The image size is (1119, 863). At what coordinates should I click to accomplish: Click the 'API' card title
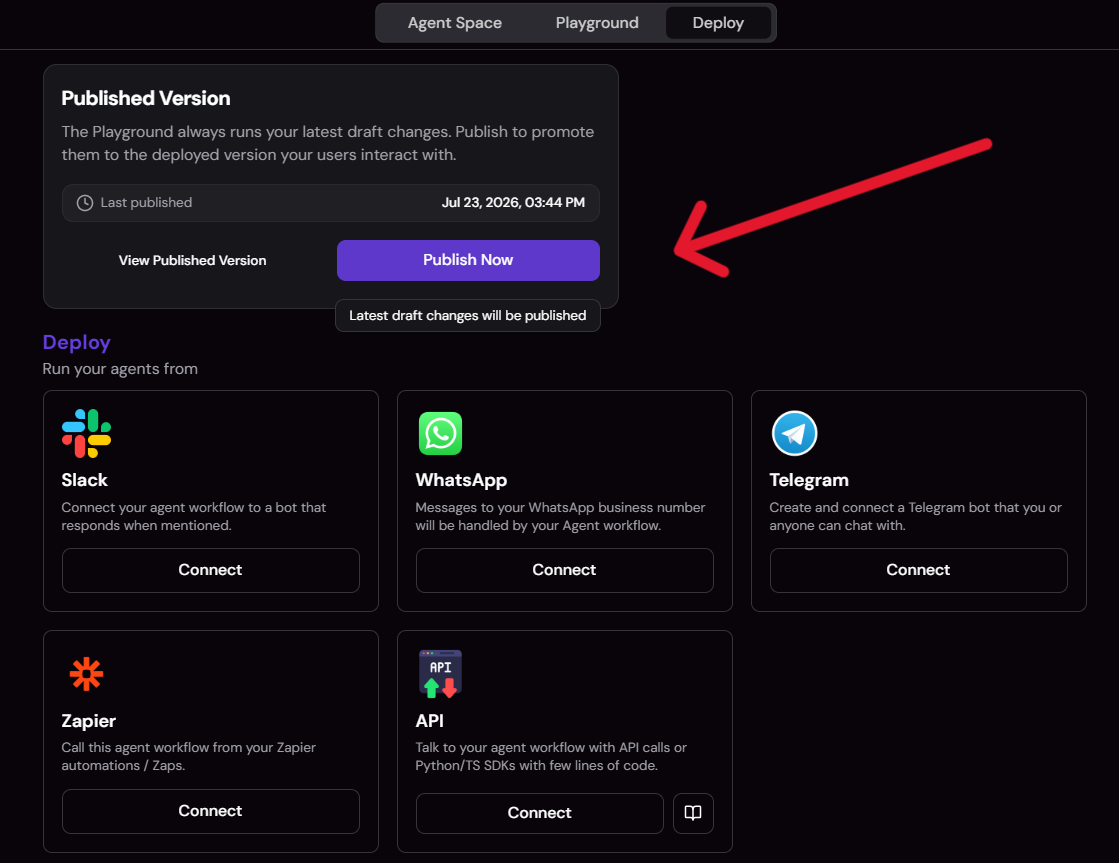(x=430, y=721)
